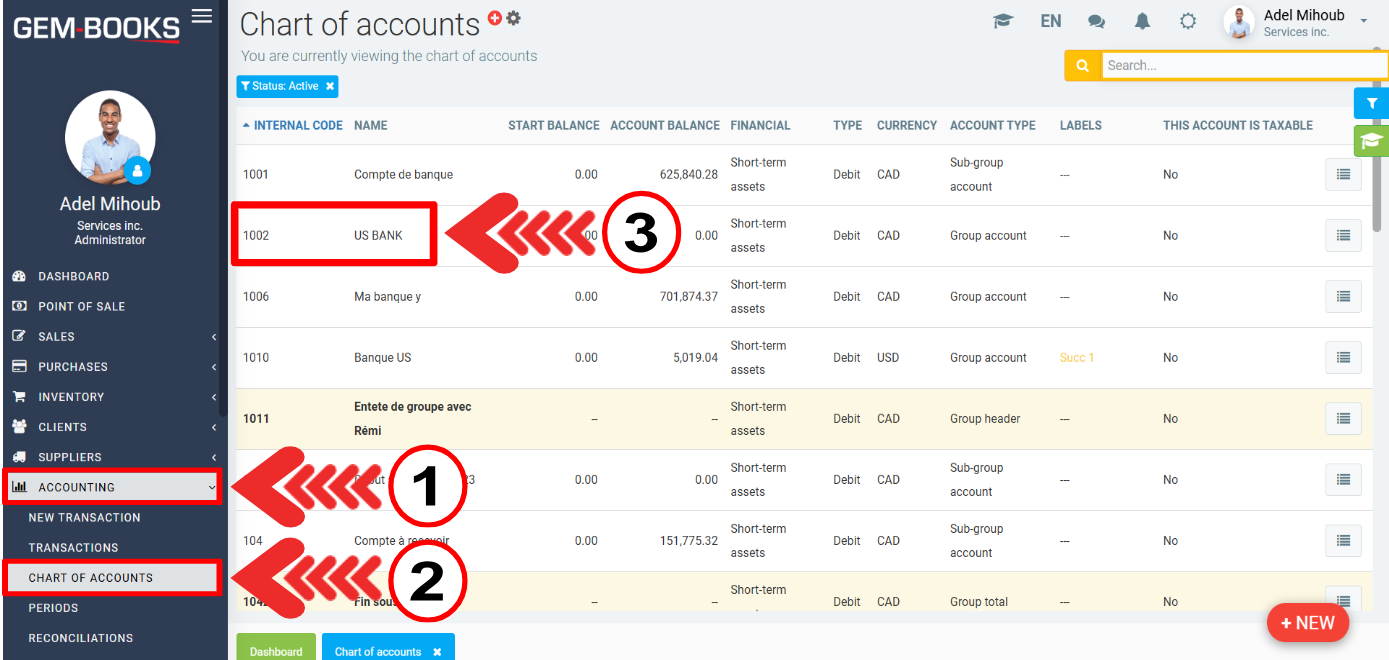
Task: Click the red add account plus icon
Action: pyautogui.click(x=495, y=18)
